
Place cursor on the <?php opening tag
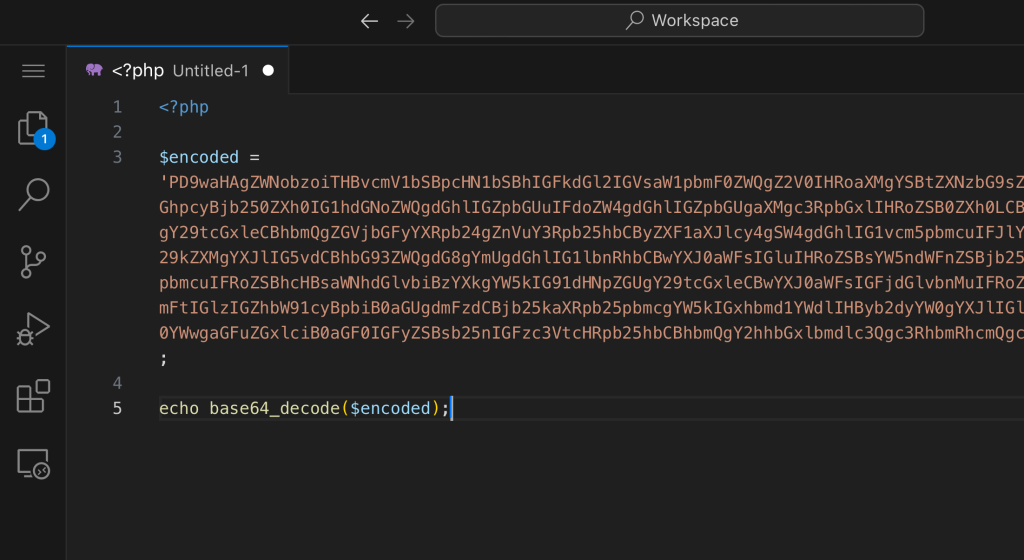coord(184,107)
